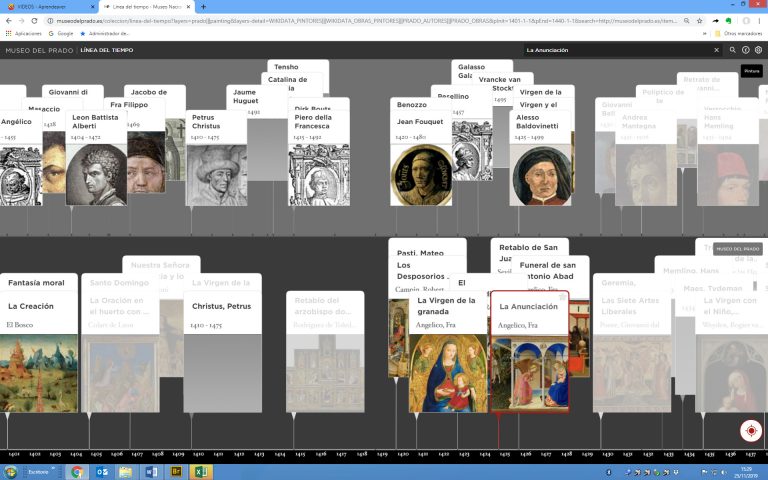Open the Christus, Petrus grey card
This screenshot has height=480, width=768.
point(223,352)
